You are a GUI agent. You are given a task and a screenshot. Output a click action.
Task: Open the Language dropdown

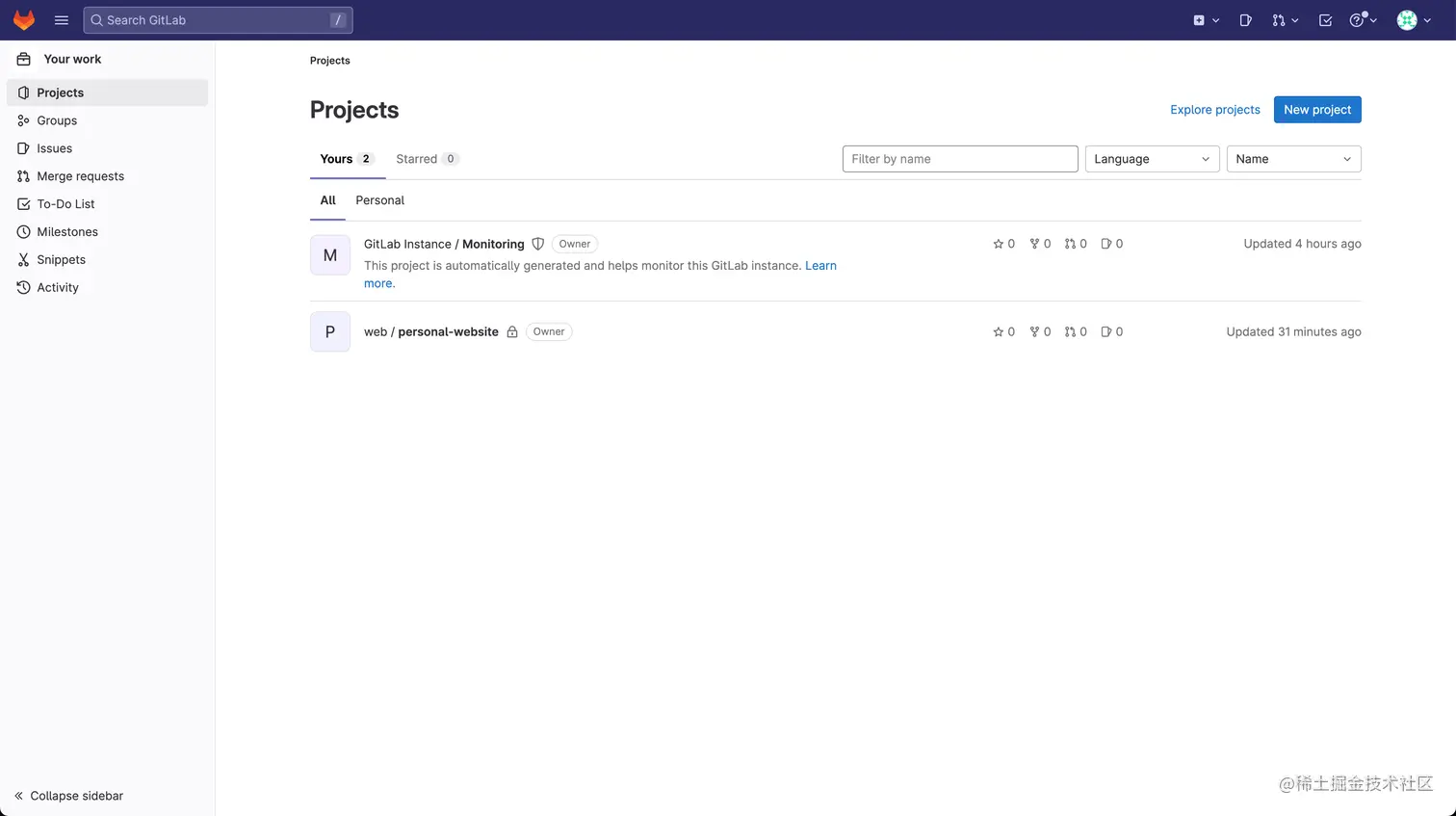[x=1153, y=159]
